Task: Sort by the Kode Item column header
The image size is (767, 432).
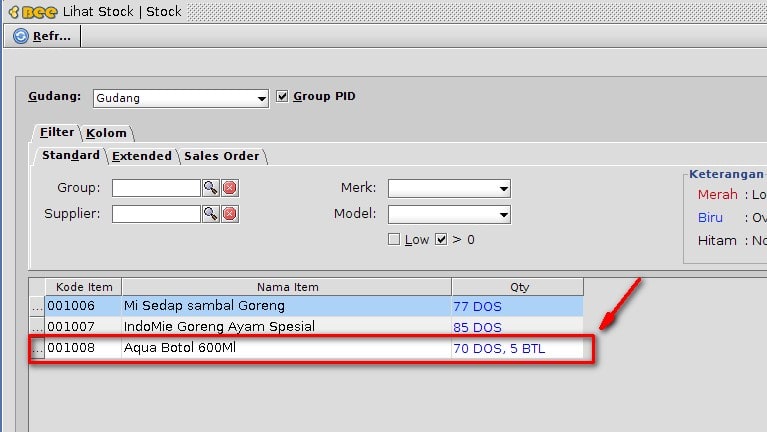Action: pos(84,287)
